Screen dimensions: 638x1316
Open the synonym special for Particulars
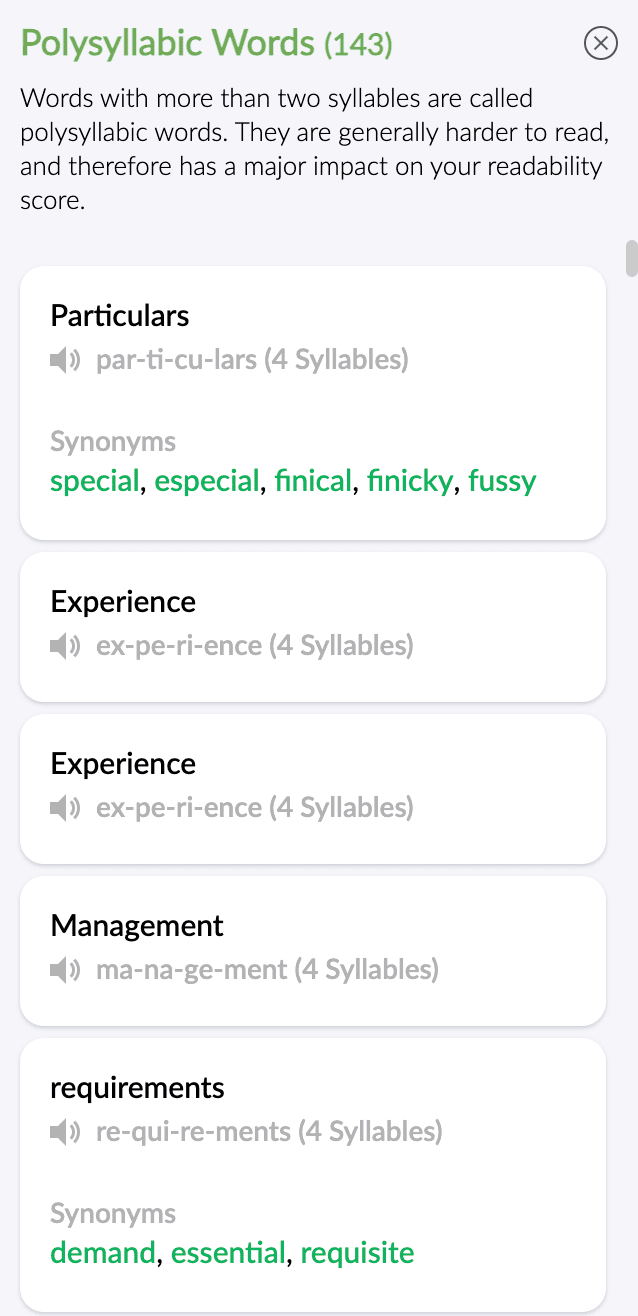94,481
